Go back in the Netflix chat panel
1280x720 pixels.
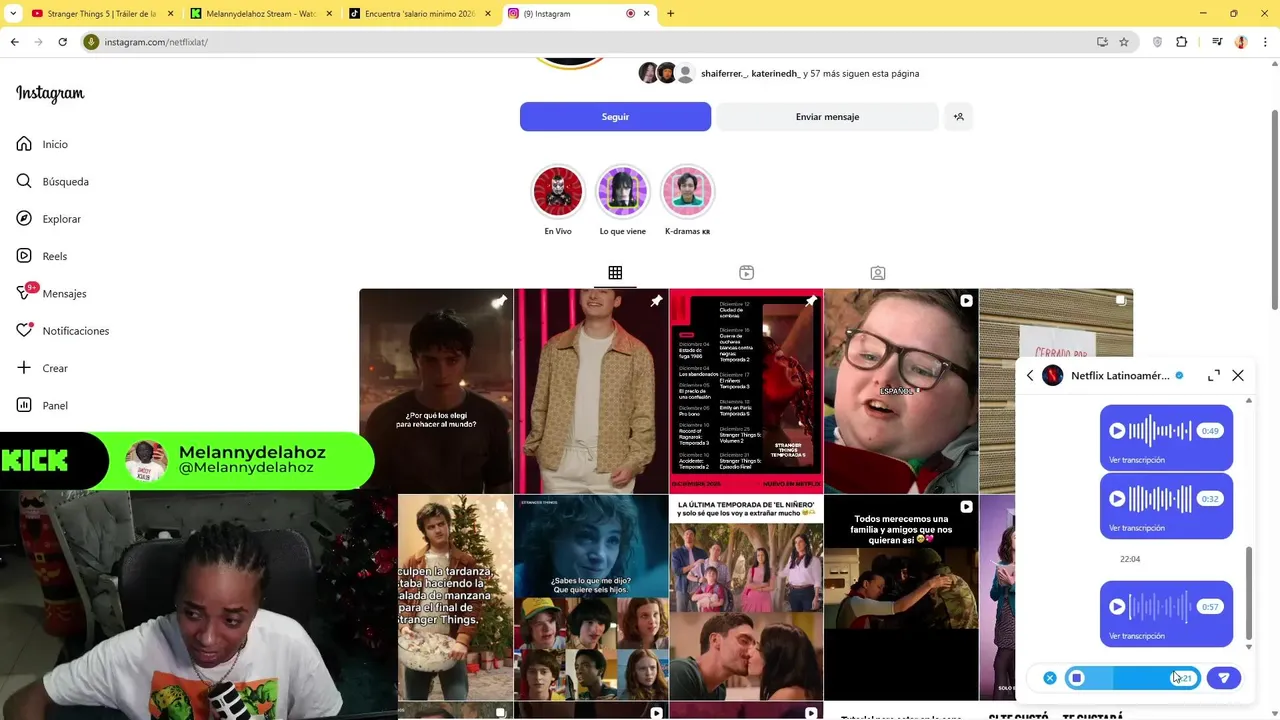[1030, 375]
